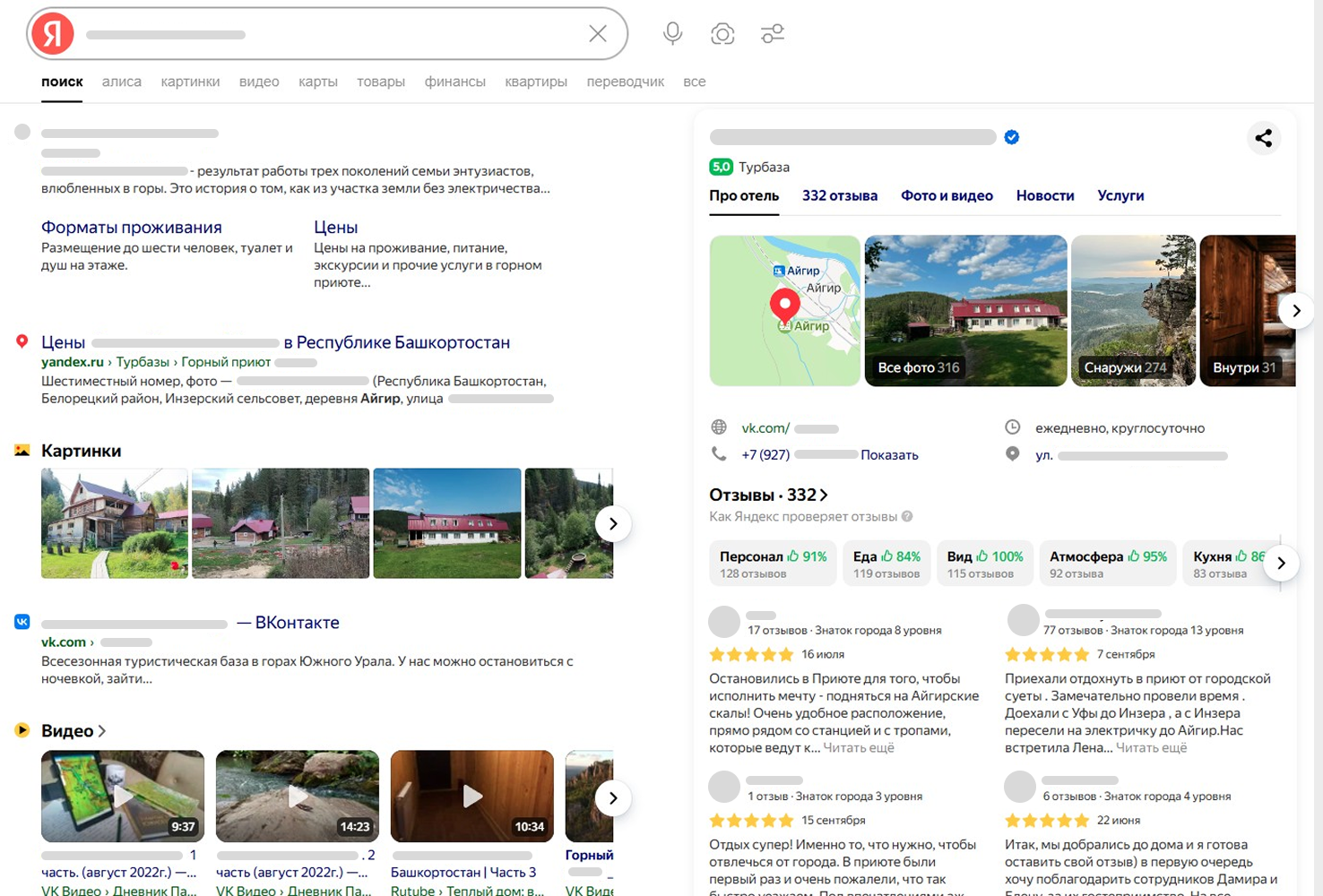Open Снаружи 274 photos
Image resolution: width=1323 pixels, height=896 pixels.
(1133, 311)
